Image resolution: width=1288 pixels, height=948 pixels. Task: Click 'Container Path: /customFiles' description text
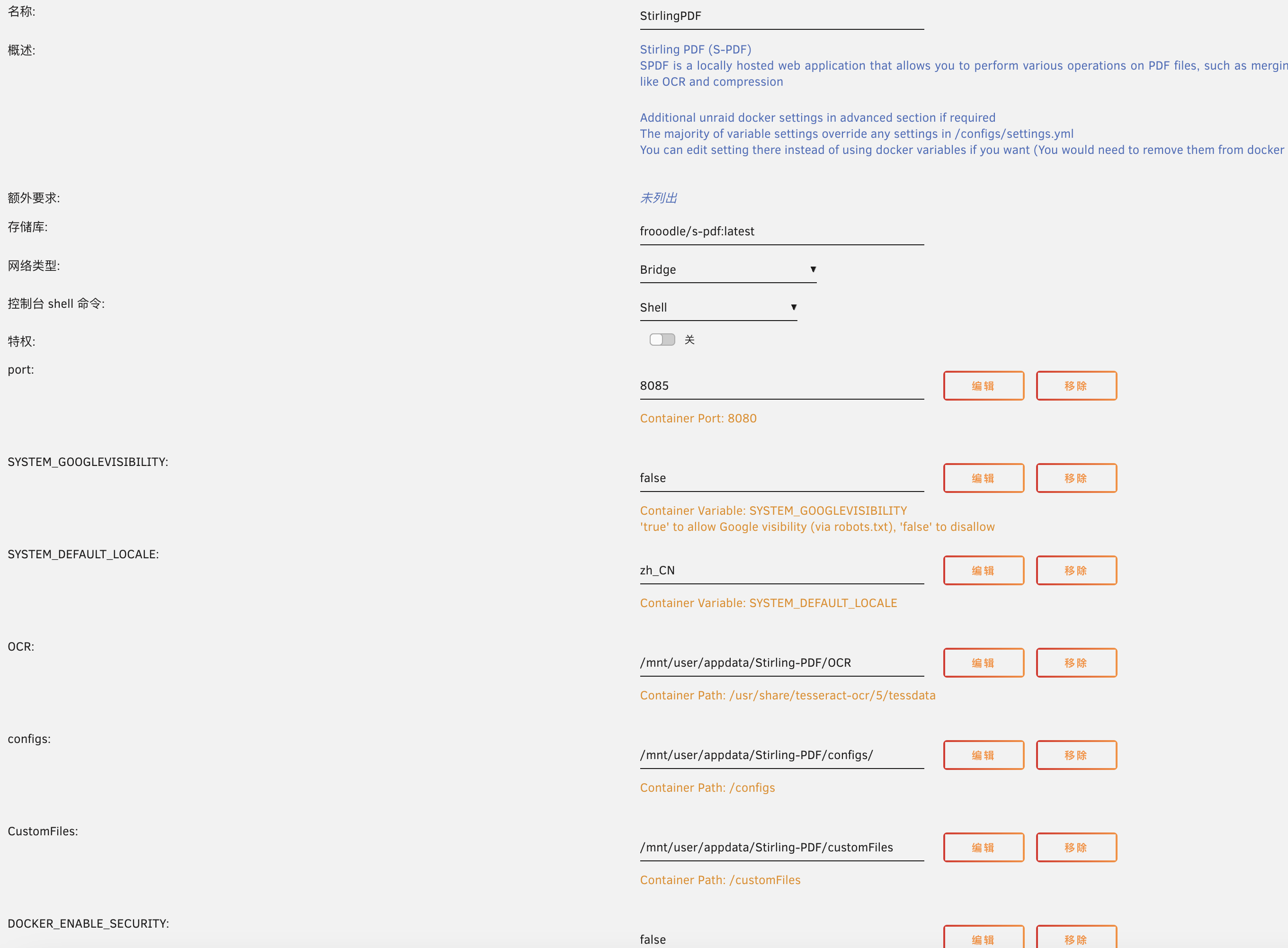point(720,880)
